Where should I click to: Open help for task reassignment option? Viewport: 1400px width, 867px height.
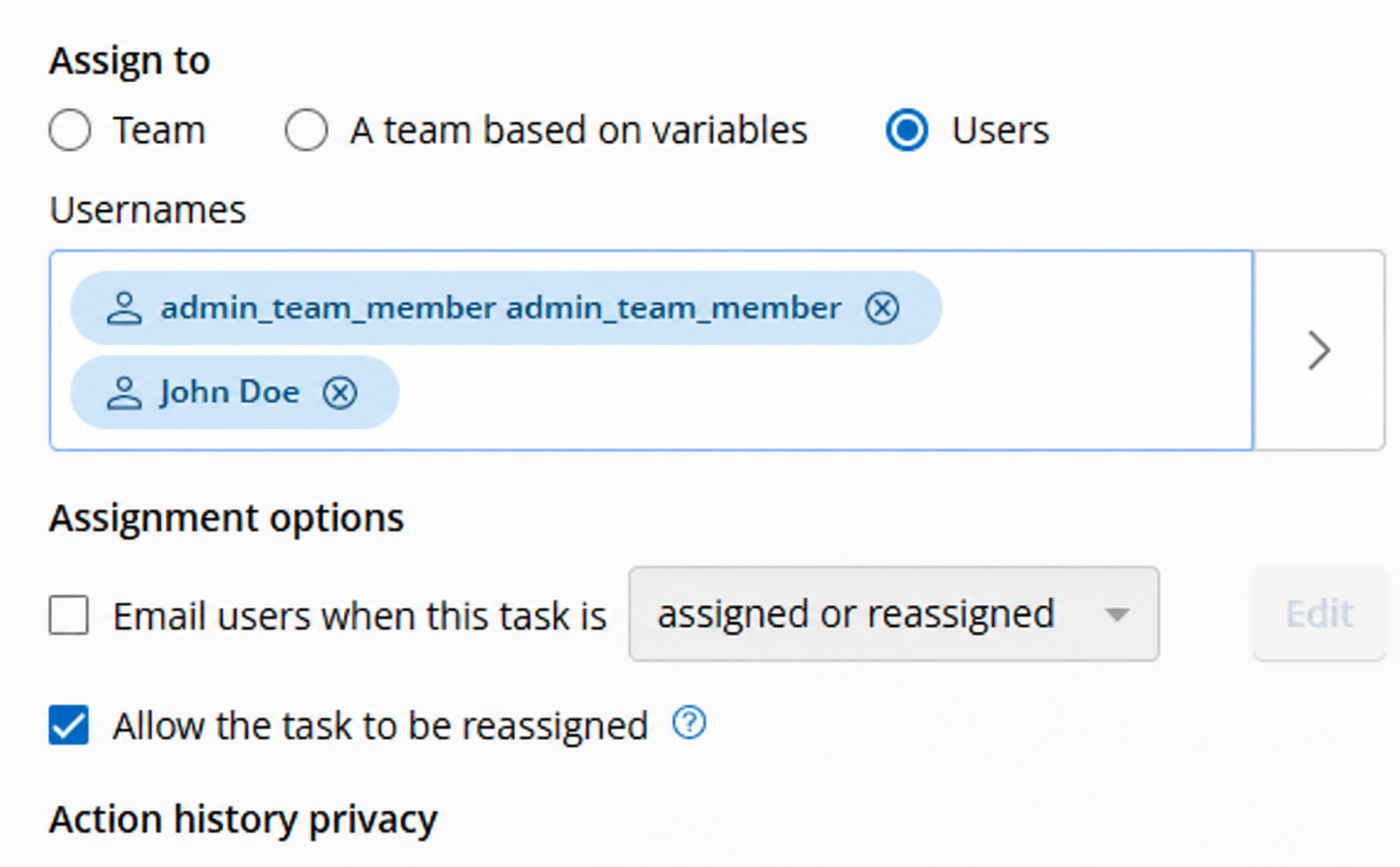689,723
